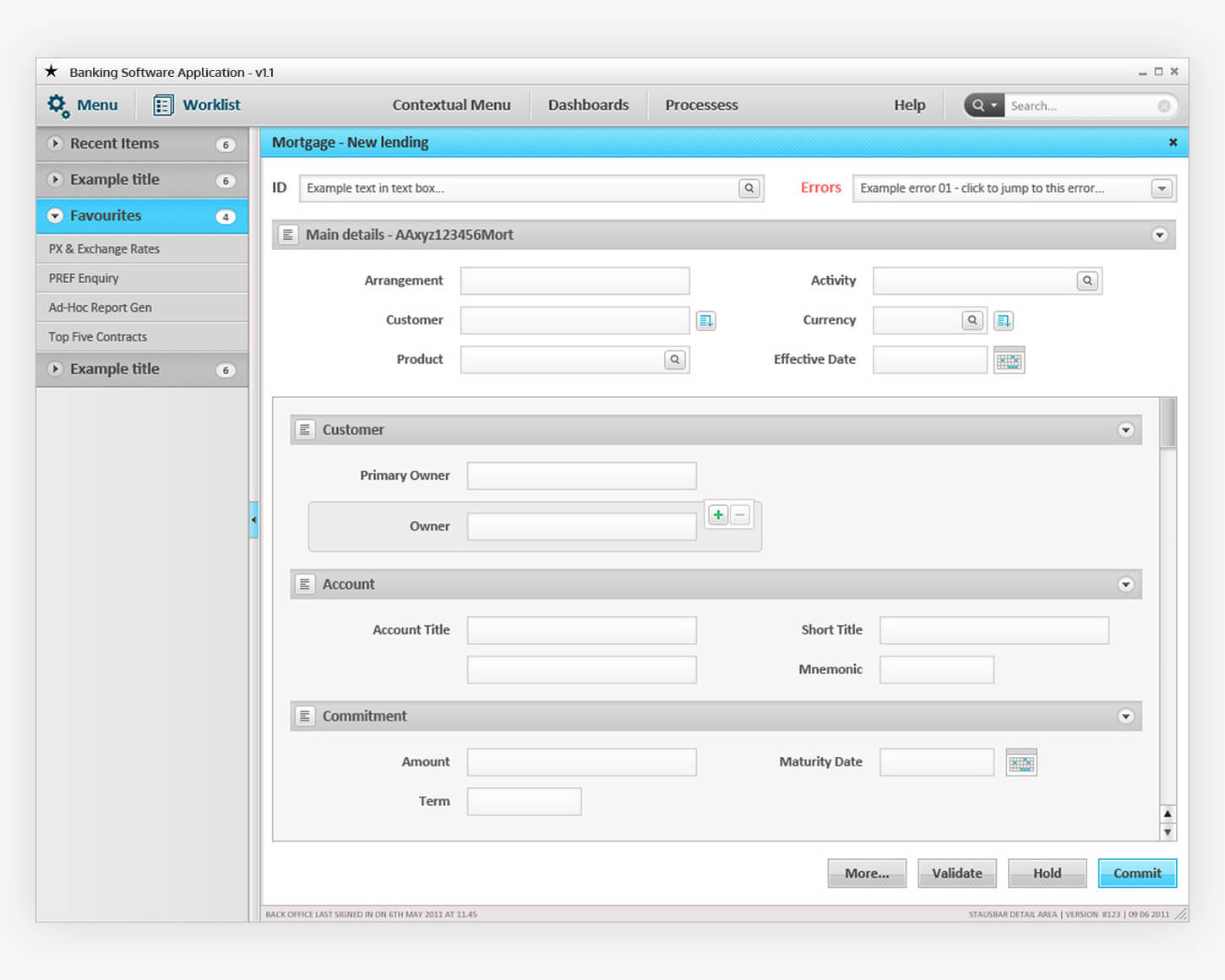Collapse the left sidebar with the arrow handle
Image resolution: width=1225 pixels, height=980 pixels.
(253, 520)
